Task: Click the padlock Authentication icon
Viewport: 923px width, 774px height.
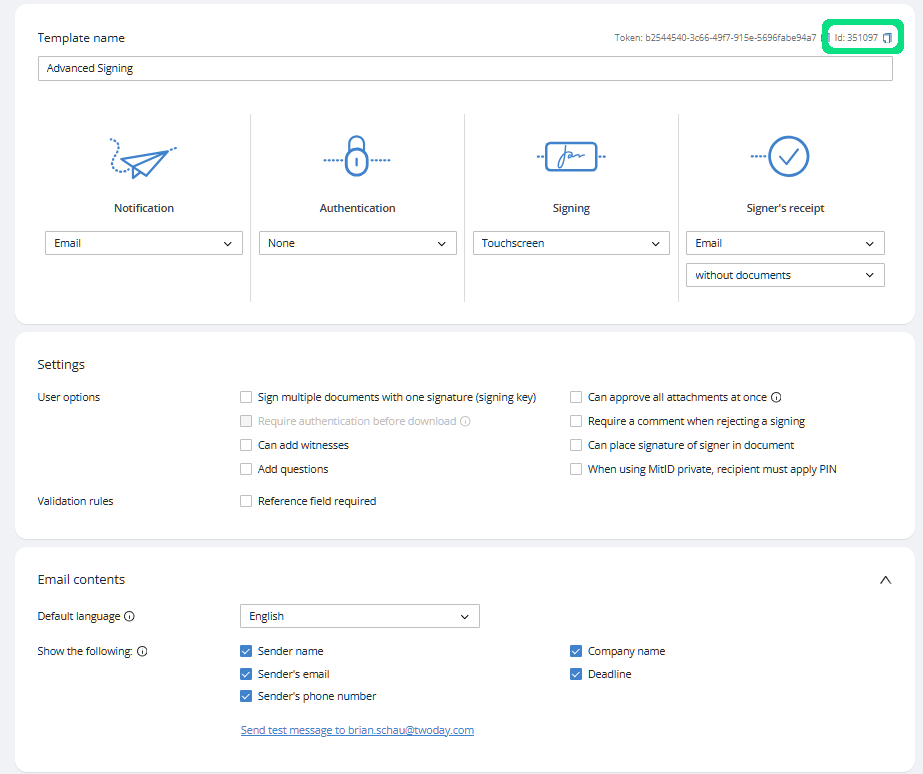Action: click(x=357, y=156)
